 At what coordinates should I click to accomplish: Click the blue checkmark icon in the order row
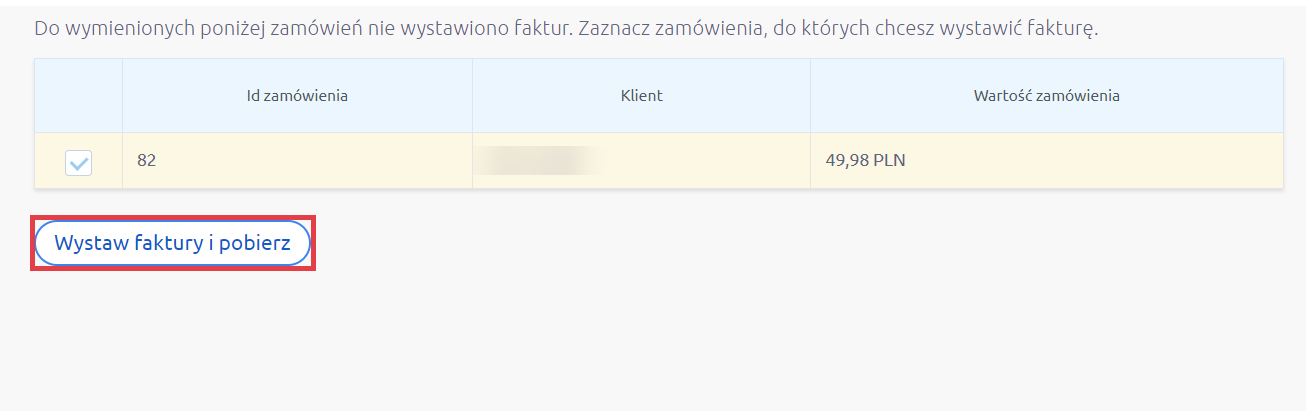(x=78, y=162)
